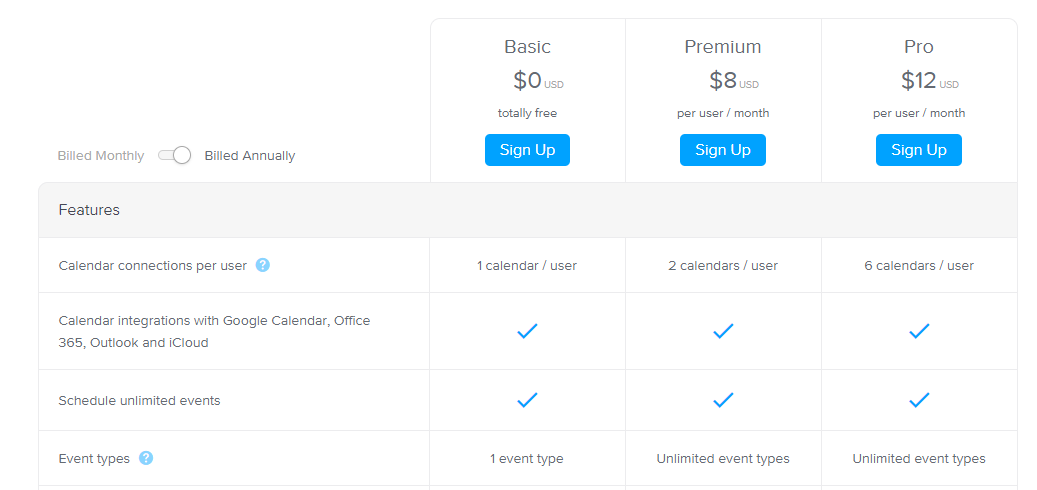Sign Up for the Basic plan
Image resolution: width=1037 pixels, height=490 pixels.
coord(527,150)
